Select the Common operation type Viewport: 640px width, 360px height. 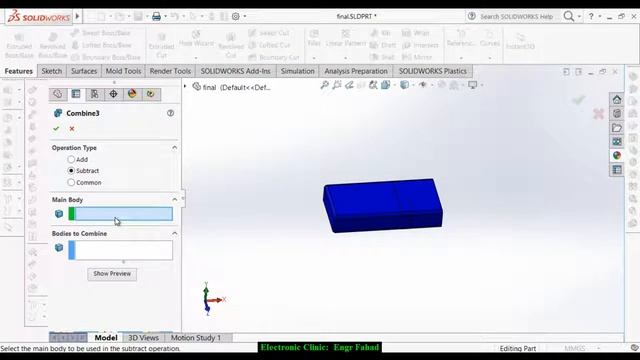pyautogui.click(x=71, y=182)
